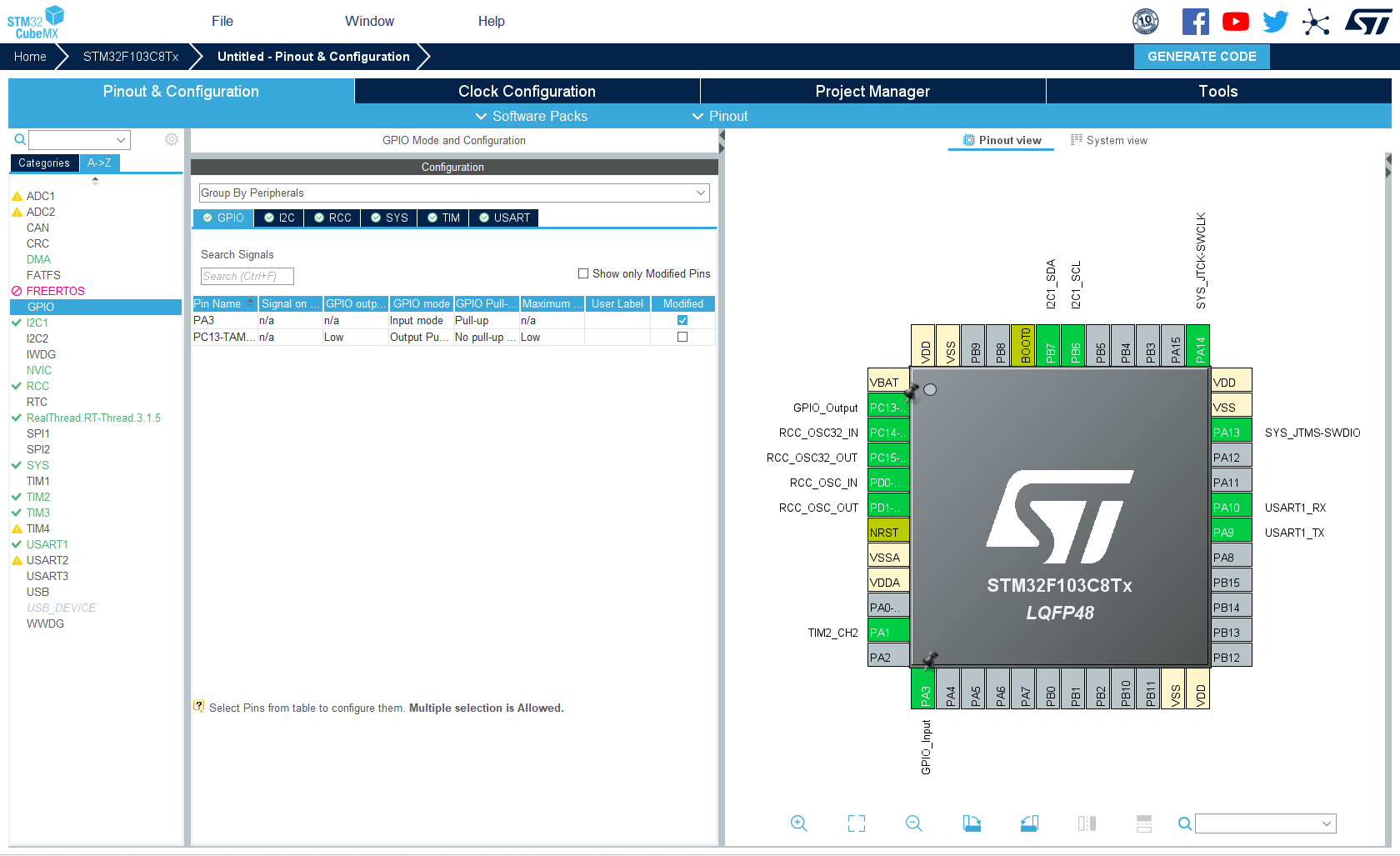Open the File menu
The width and height of the screenshot is (1400, 856).
(x=222, y=21)
